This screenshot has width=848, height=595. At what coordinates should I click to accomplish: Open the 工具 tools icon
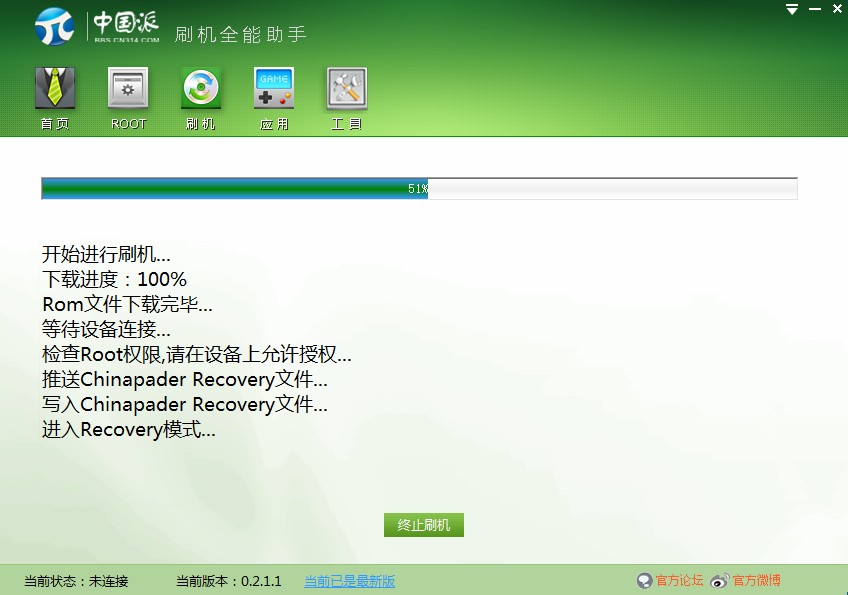click(x=347, y=88)
